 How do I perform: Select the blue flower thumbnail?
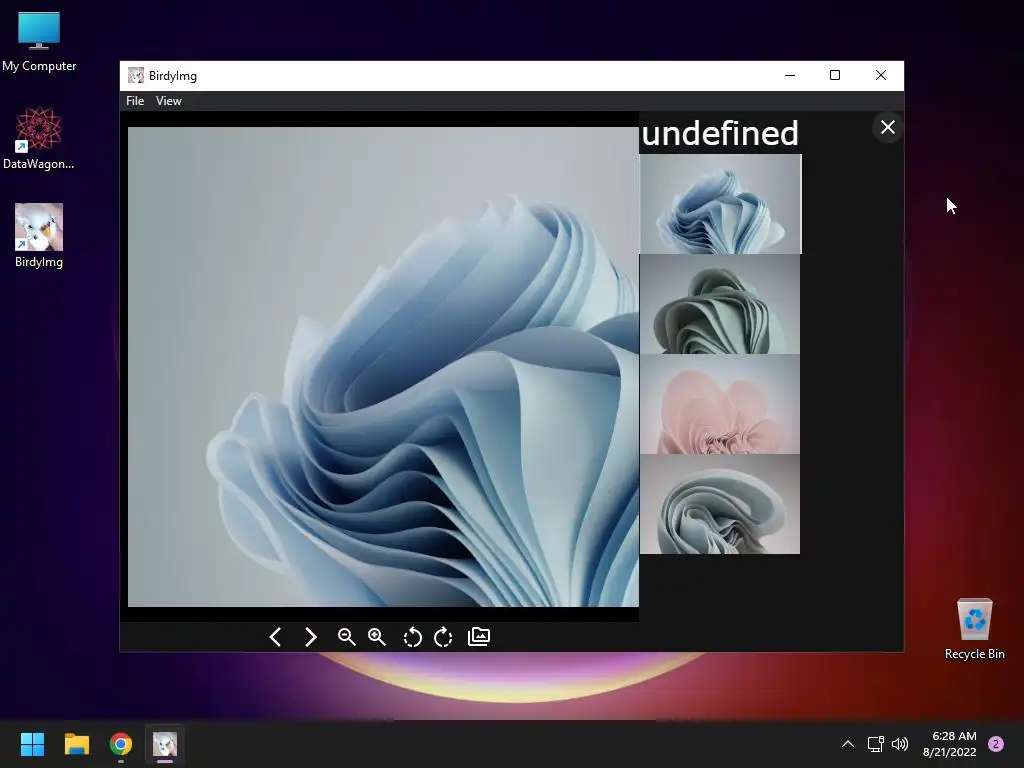(720, 204)
